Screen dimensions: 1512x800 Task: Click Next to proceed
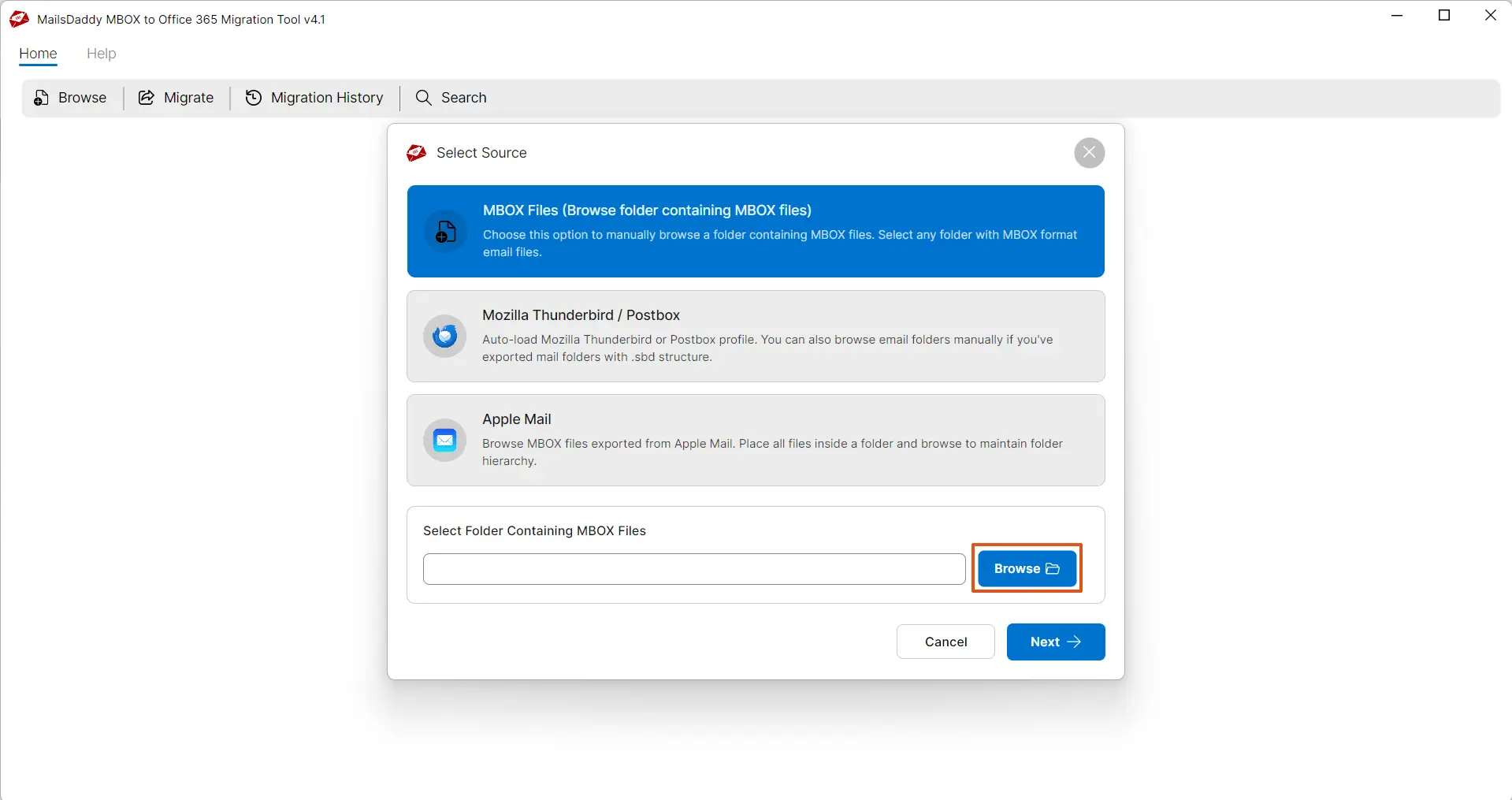tap(1055, 642)
